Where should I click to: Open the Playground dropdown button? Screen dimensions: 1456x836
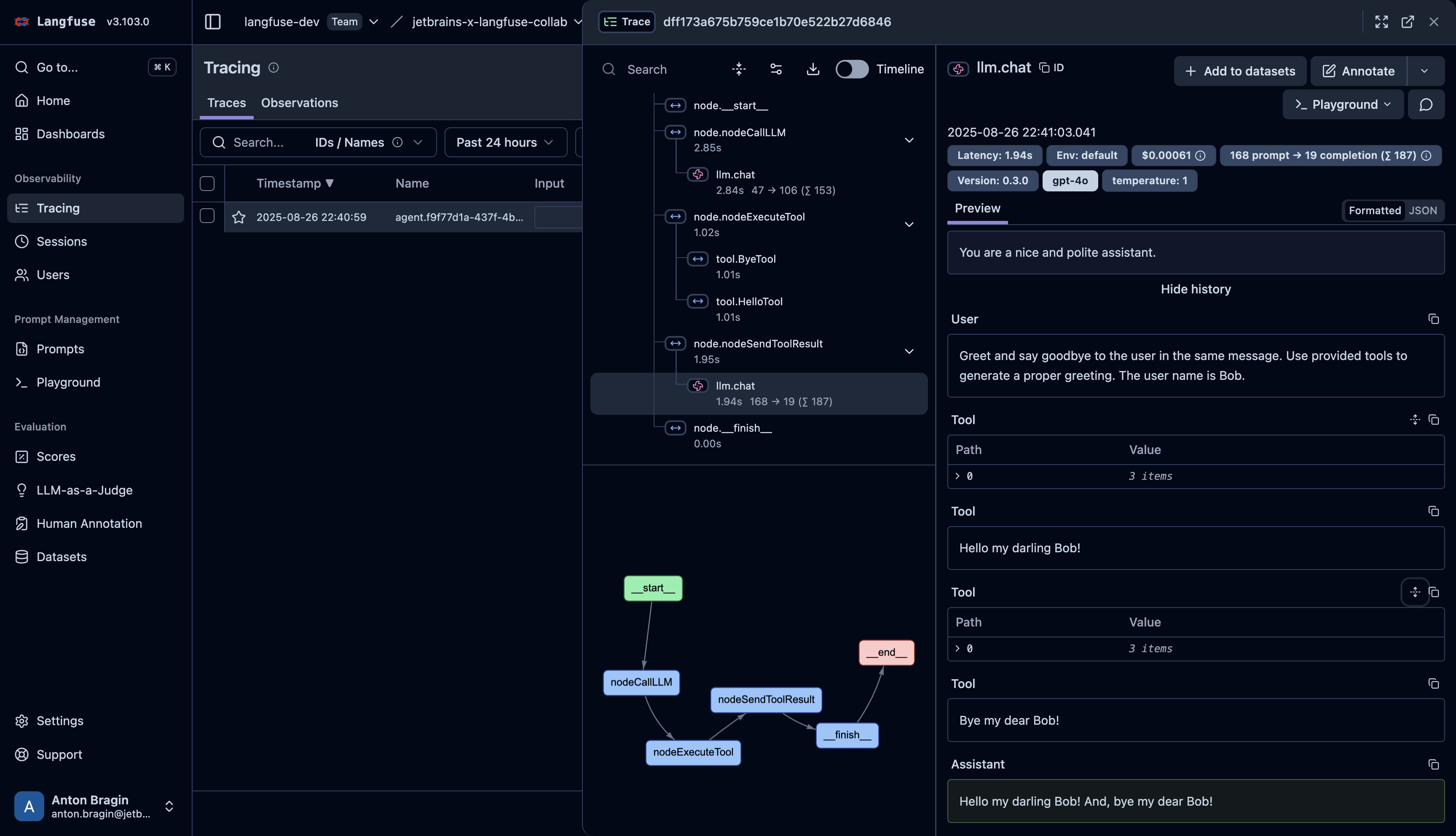[x=1343, y=105]
